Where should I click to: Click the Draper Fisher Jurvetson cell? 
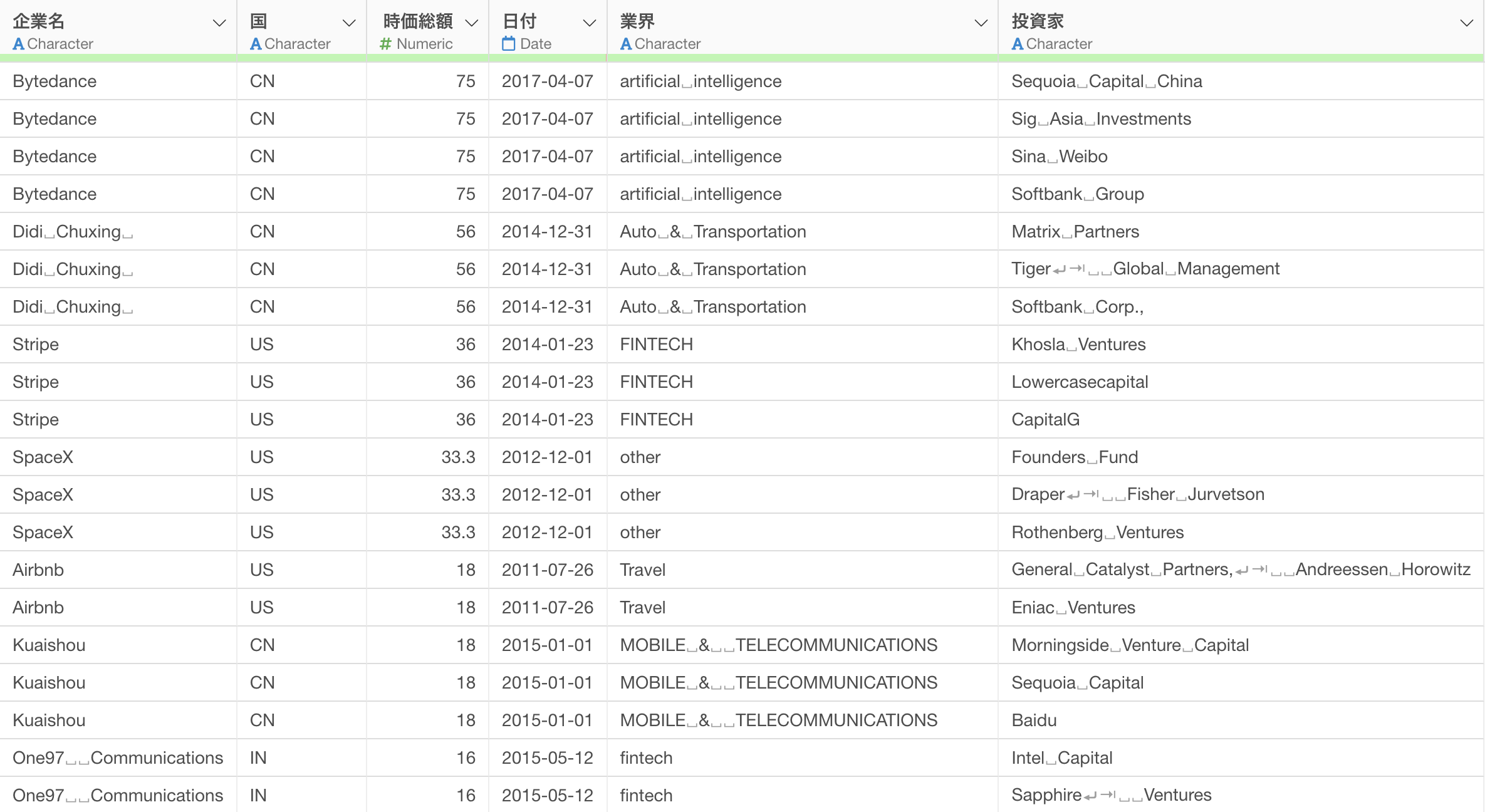click(1241, 495)
